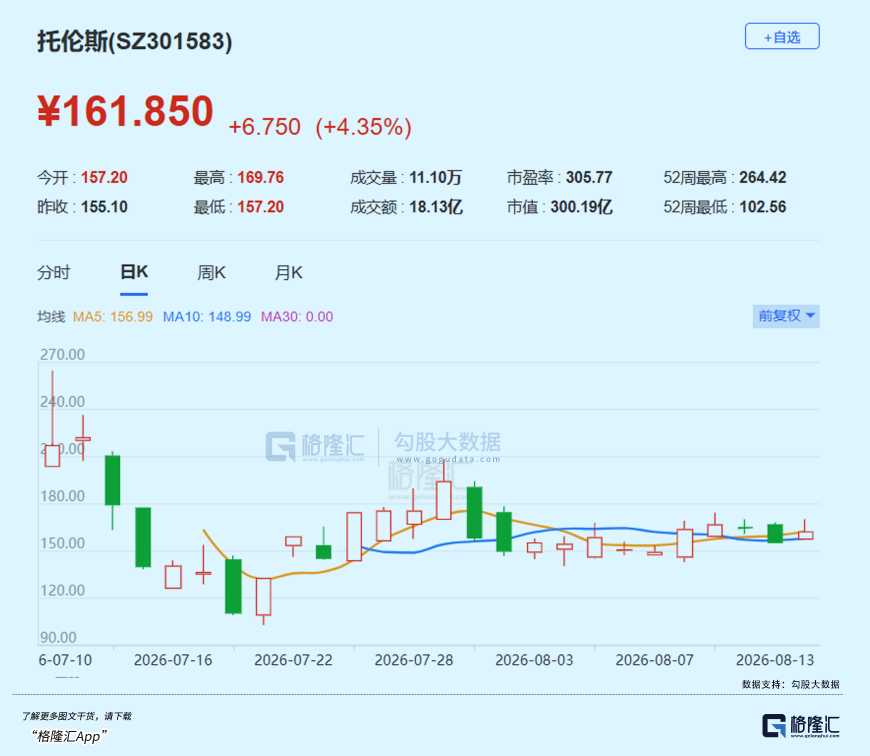The height and width of the screenshot is (756, 870).
Task: Click the 成交额 value 18.13亿
Action: (436, 207)
